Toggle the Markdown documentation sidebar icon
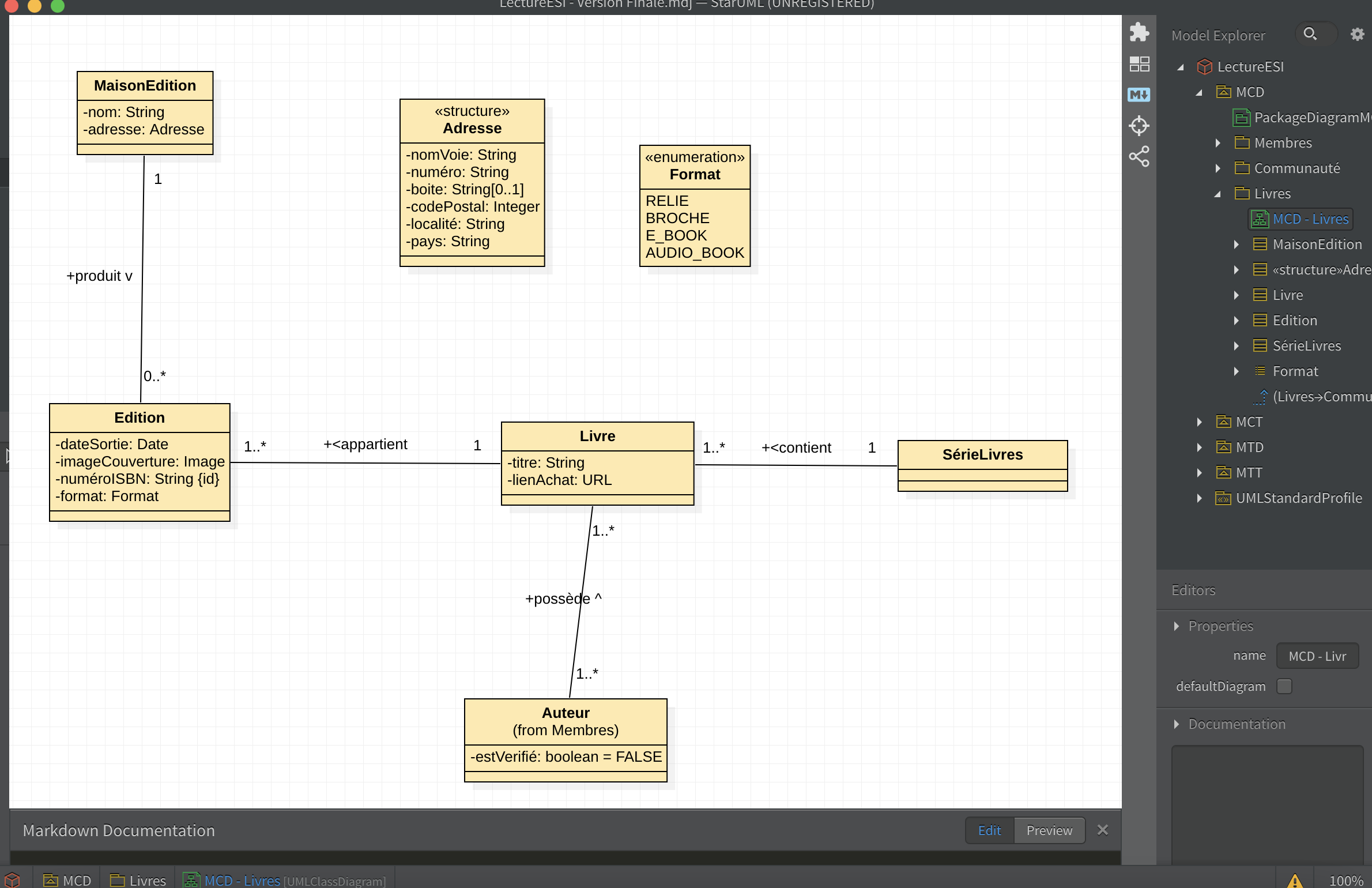Screen dimensions: 1372x888 (x=1139, y=95)
